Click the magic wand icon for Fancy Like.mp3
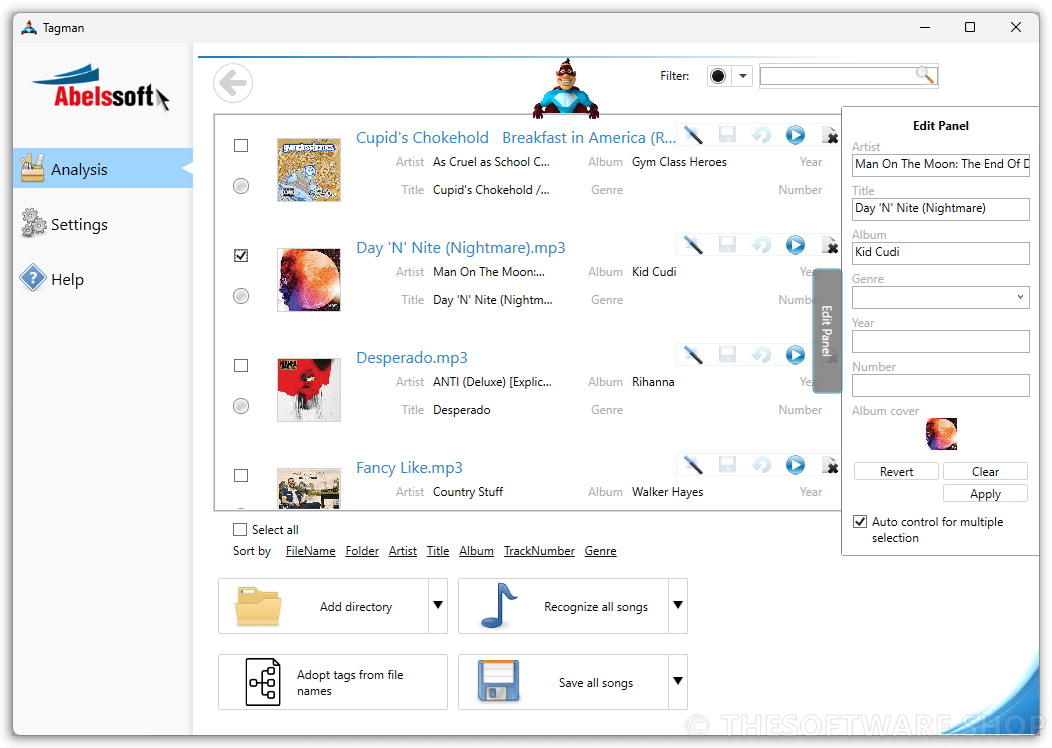 click(x=693, y=465)
